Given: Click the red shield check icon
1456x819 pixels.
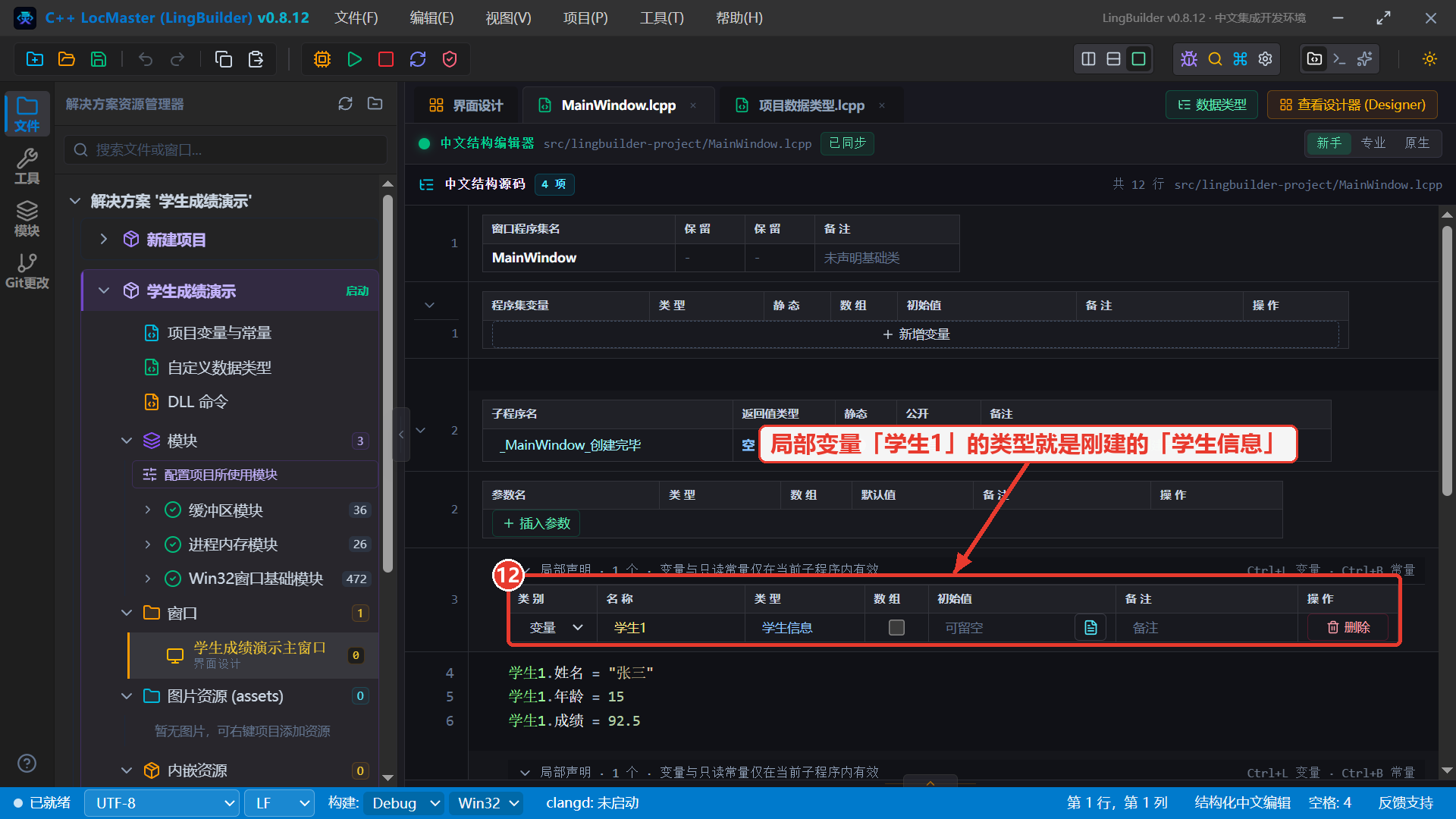Looking at the screenshot, I should (450, 59).
